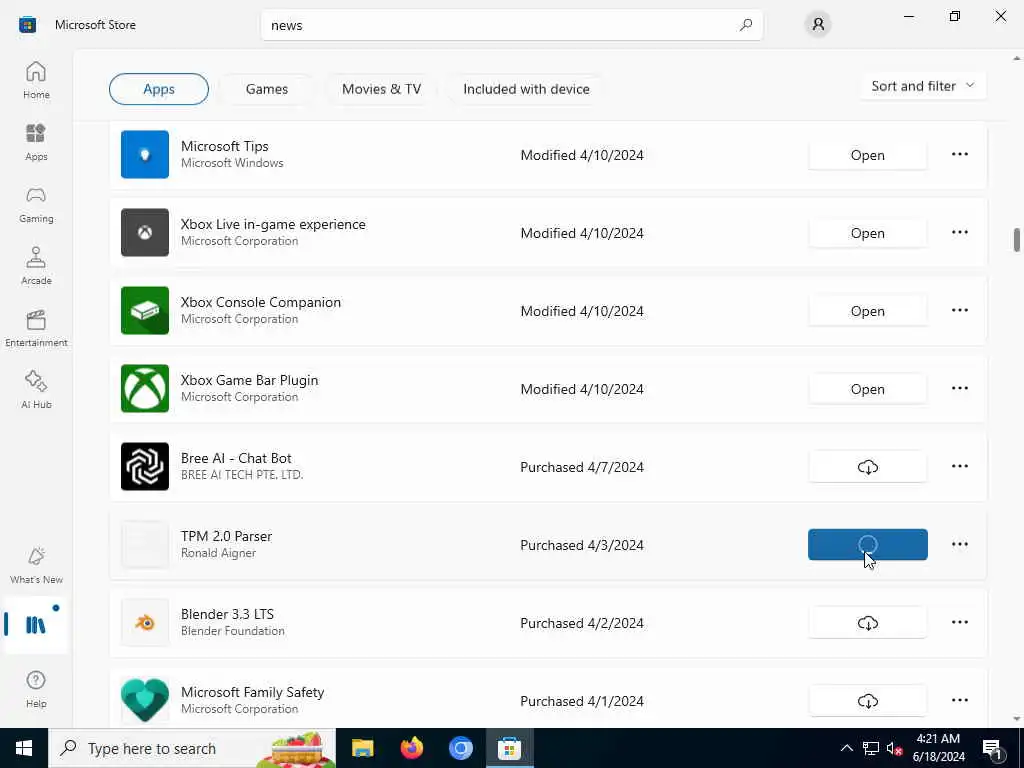Open the user account profile icon
Screen dimensions: 1024x768
click(x=818, y=25)
